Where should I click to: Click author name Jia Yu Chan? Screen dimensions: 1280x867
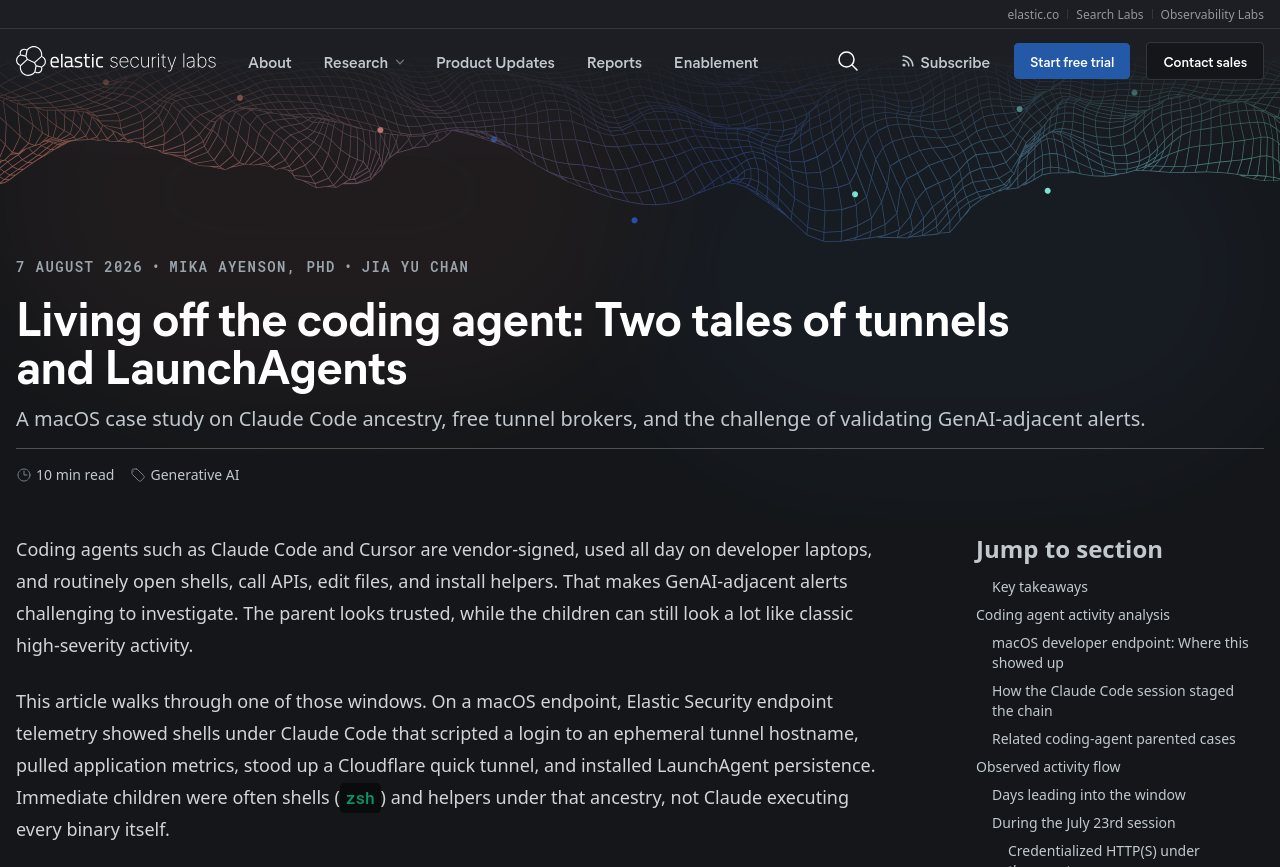pyautogui.click(x=415, y=267)
